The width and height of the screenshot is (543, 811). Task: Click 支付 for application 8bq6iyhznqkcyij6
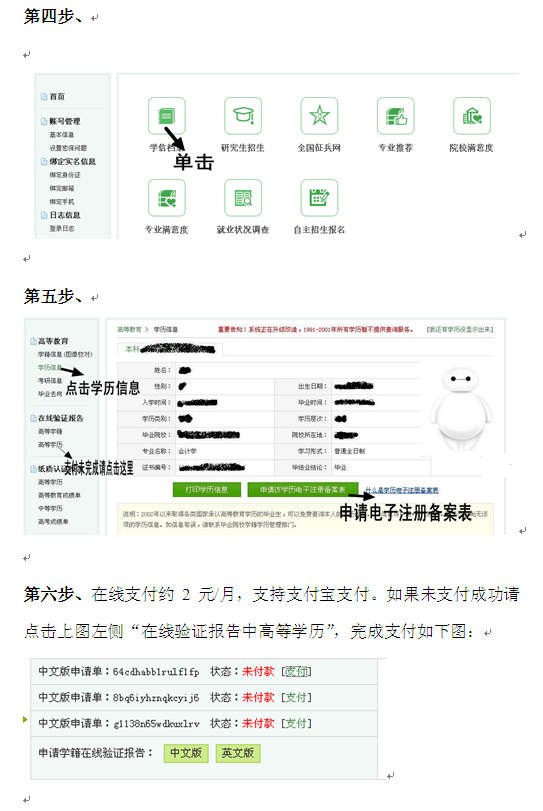(x=297, y=698)
